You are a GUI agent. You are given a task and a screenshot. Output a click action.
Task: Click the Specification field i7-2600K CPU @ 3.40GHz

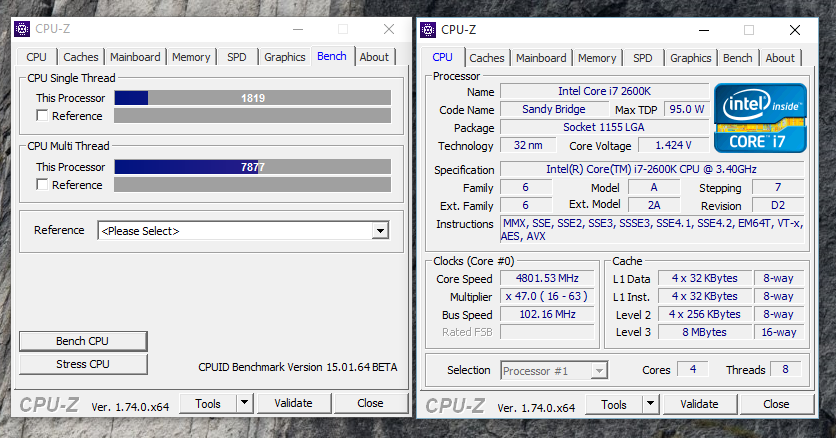(x=652, y=169)
